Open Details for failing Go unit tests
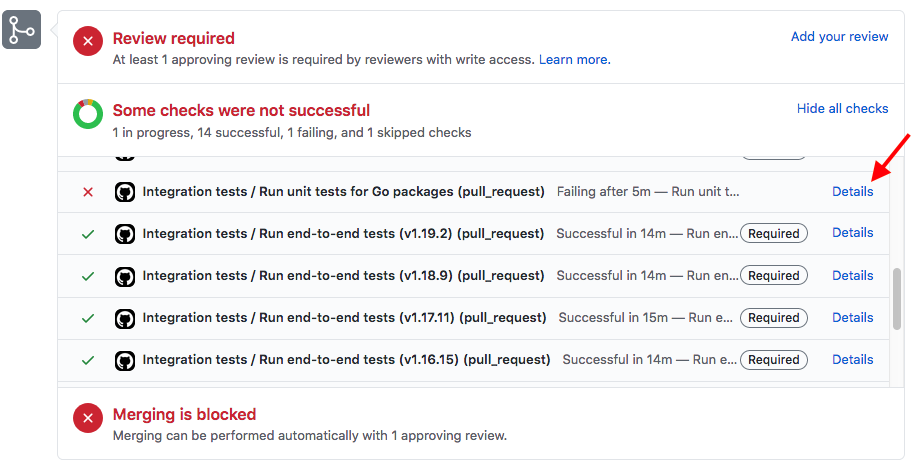The height and width of the screenshot is (474, 924). pyautogui.click(x=852, y=191)
